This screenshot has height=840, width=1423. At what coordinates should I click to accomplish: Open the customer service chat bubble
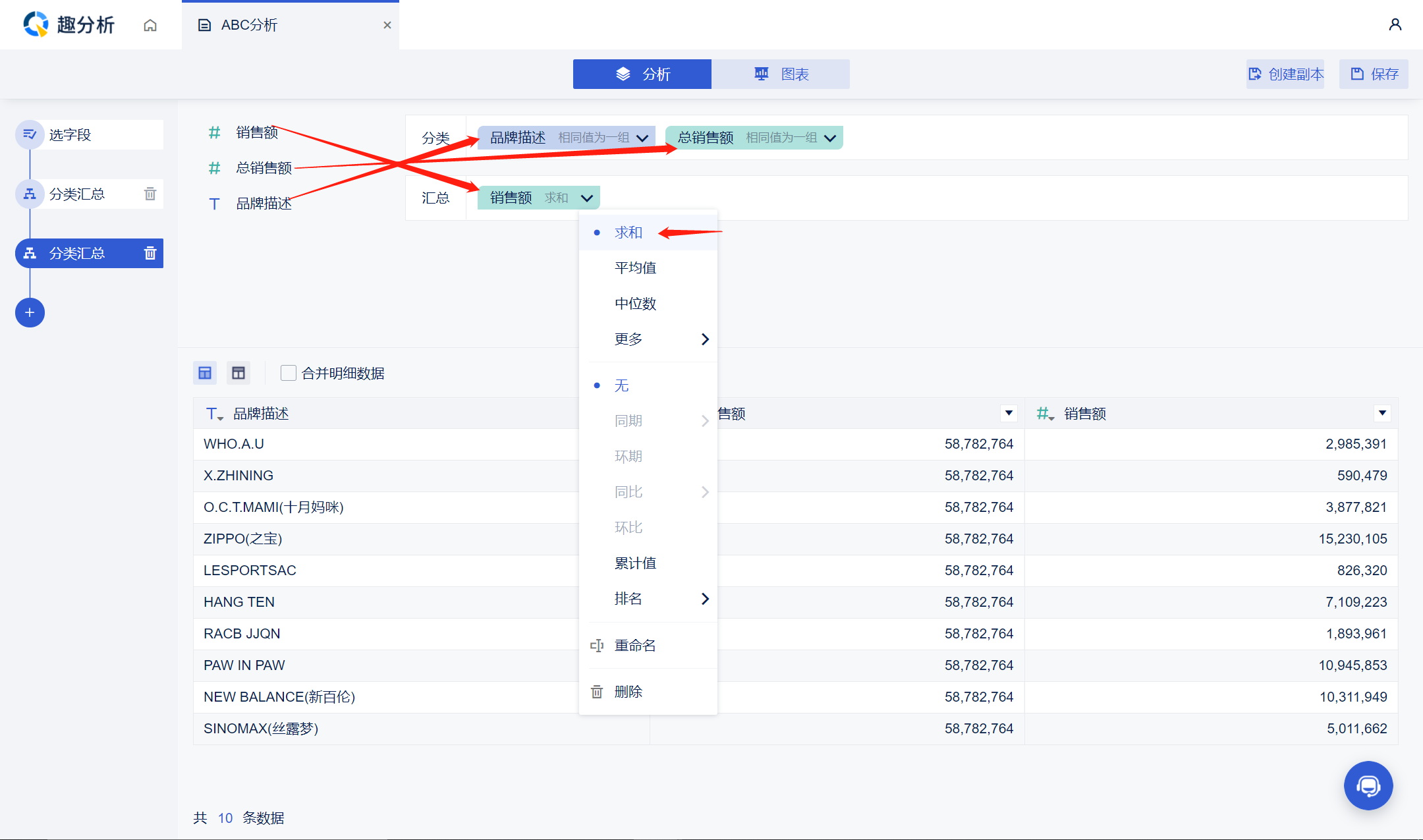click(x=1368, y=785)
